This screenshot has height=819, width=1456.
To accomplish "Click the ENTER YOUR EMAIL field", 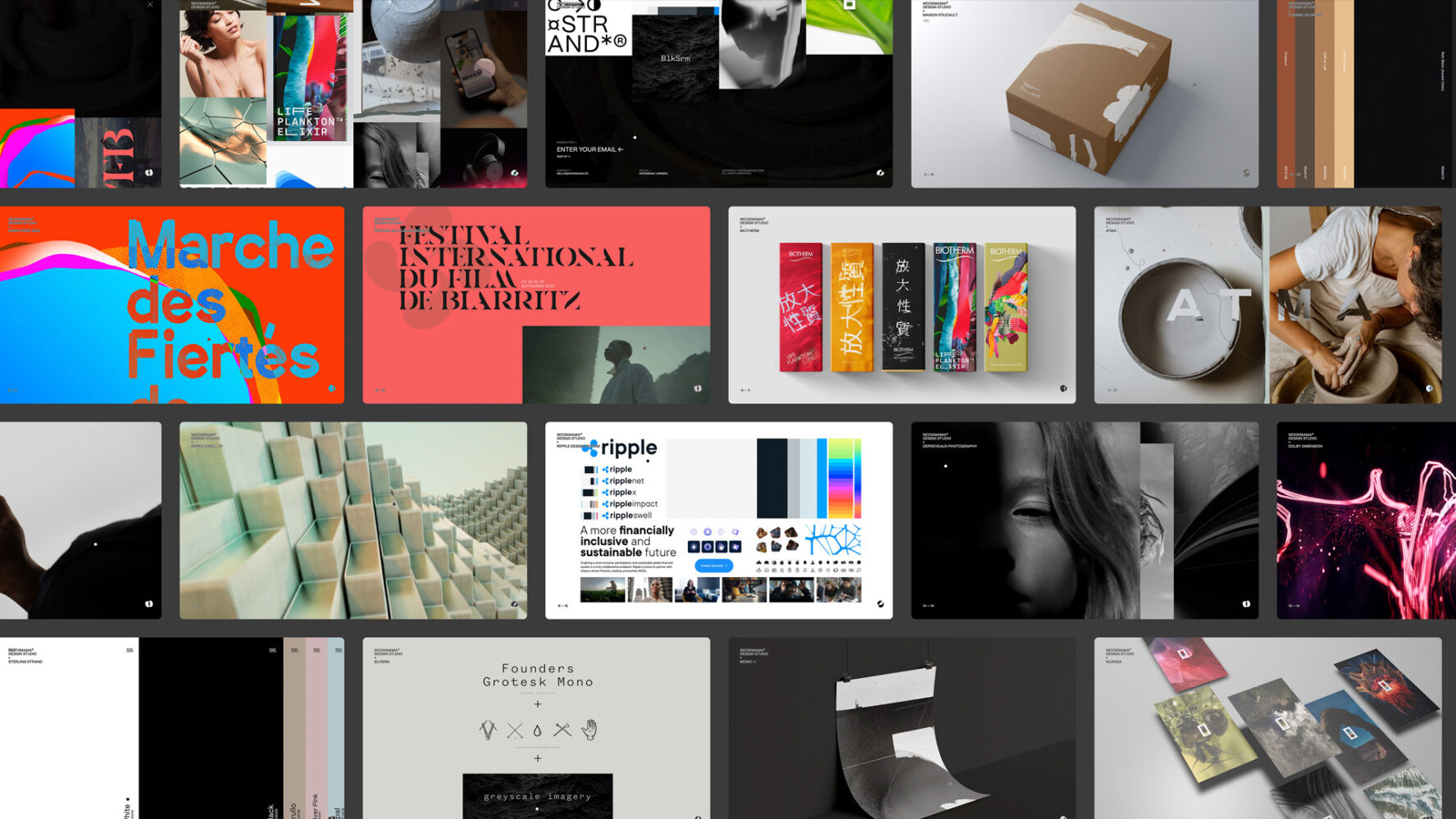I will point(589,149).
